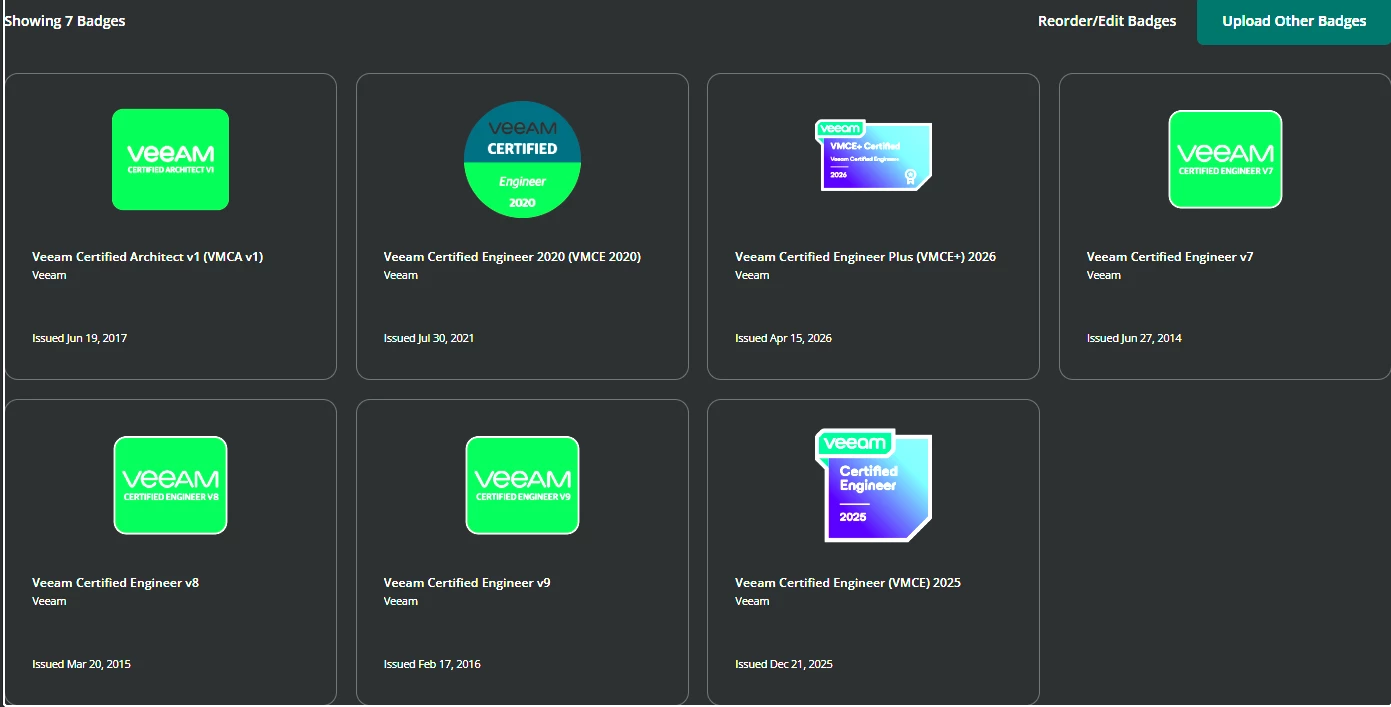Click 'Issued Feb 17, 2016' date text
Viewport: 1391px width, 707px height.
click(x=432, y=664)
